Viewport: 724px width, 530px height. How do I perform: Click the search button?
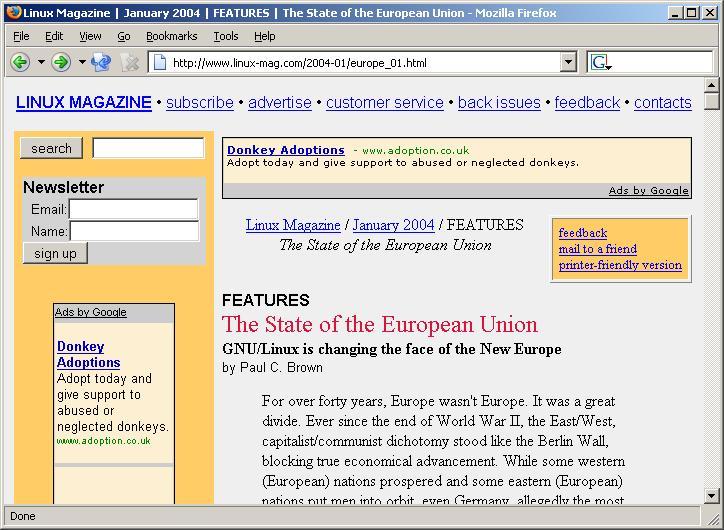tap(51, 148)
